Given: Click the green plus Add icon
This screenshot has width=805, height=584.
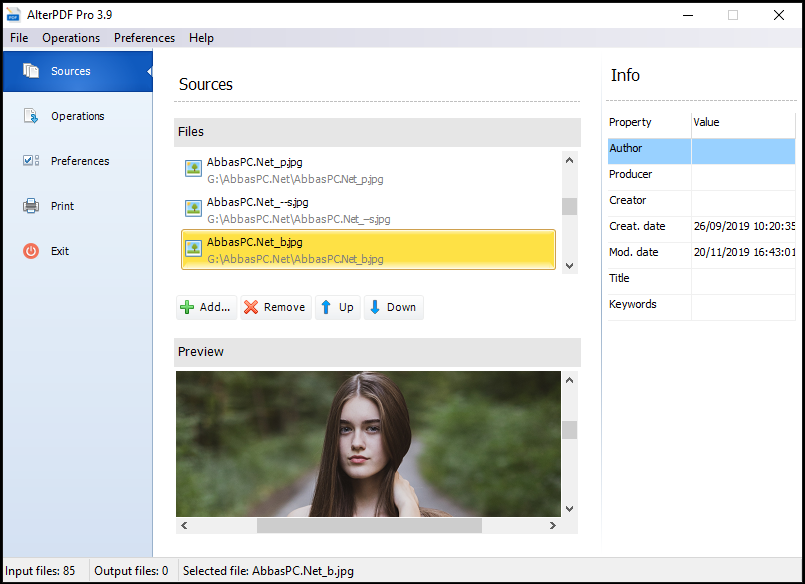Looking at the screenshot, I should click(x=187, y=307).
